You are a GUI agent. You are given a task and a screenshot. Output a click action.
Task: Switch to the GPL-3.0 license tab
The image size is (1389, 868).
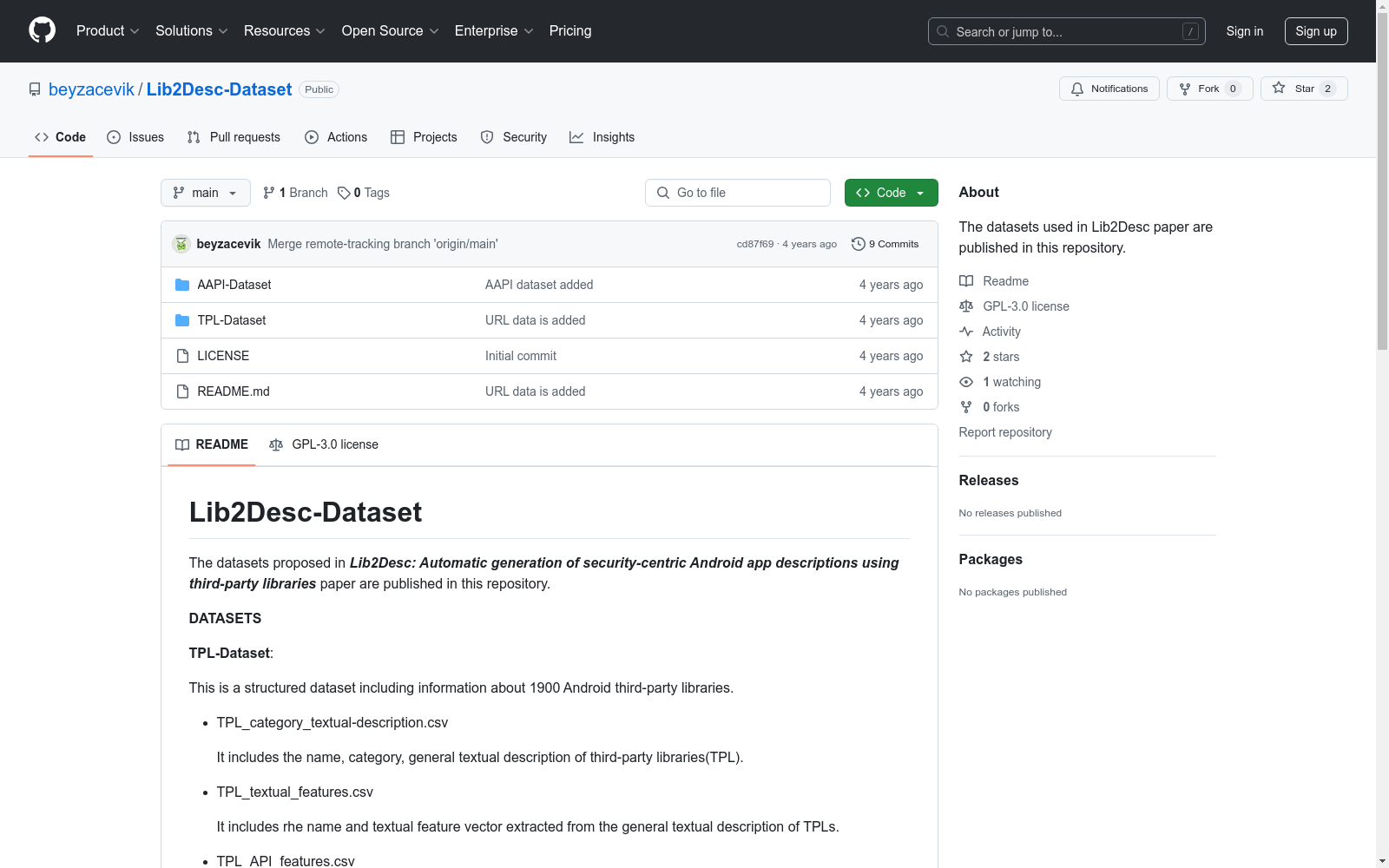(324, 444)
